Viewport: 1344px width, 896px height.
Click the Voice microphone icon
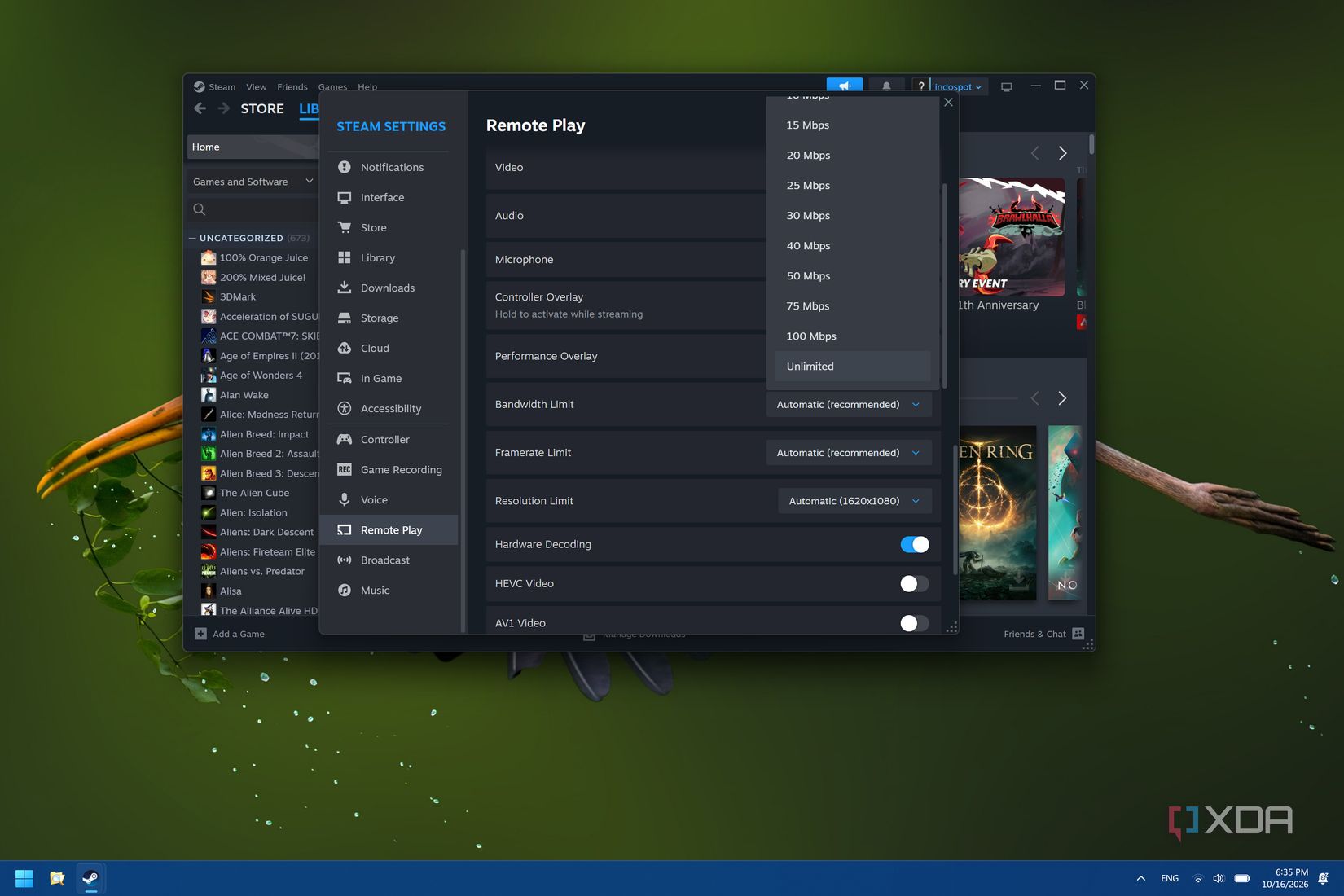tap(345, 499)
